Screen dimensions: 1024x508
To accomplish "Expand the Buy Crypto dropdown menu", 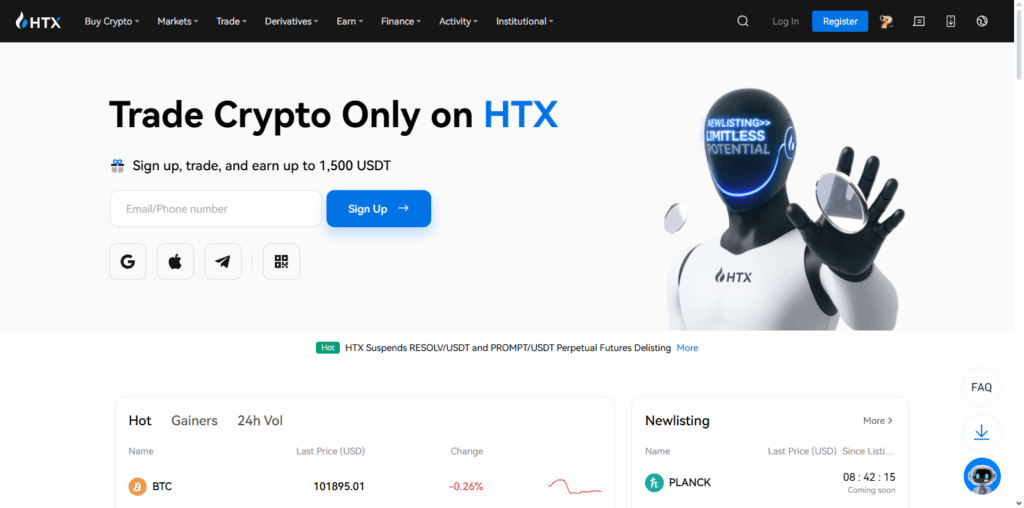I will [112, 21].
